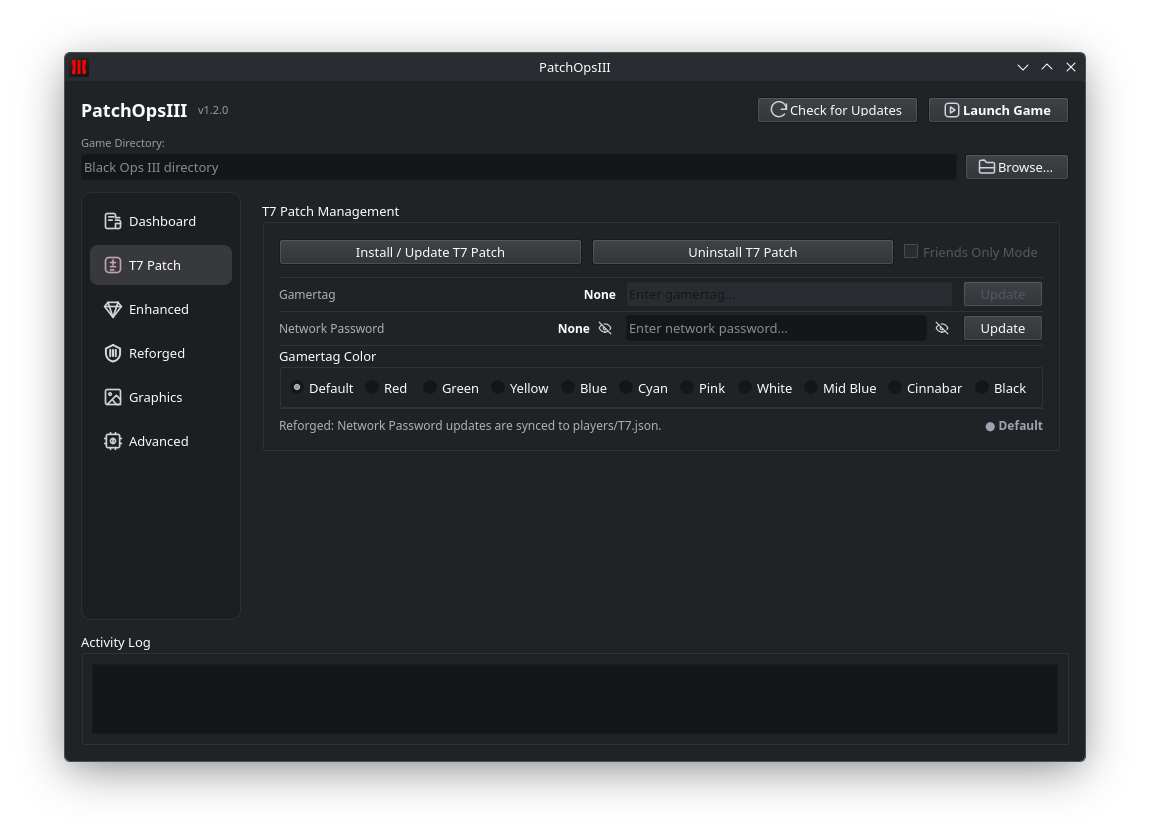
Task: Click the folder icon on Browse button
Action: [986, 167]
